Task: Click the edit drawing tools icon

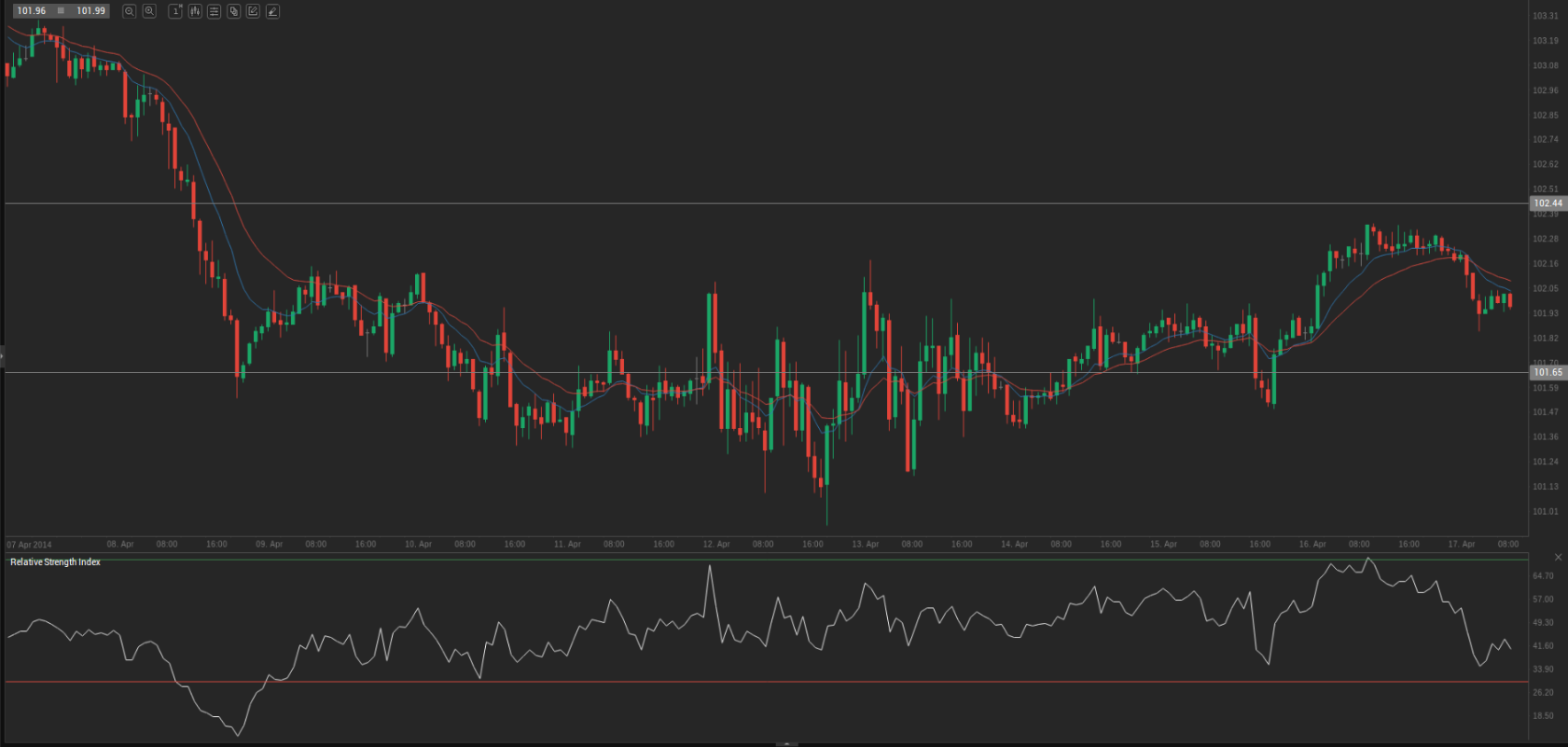Action: pyautogui.click(x=253, y=11)
